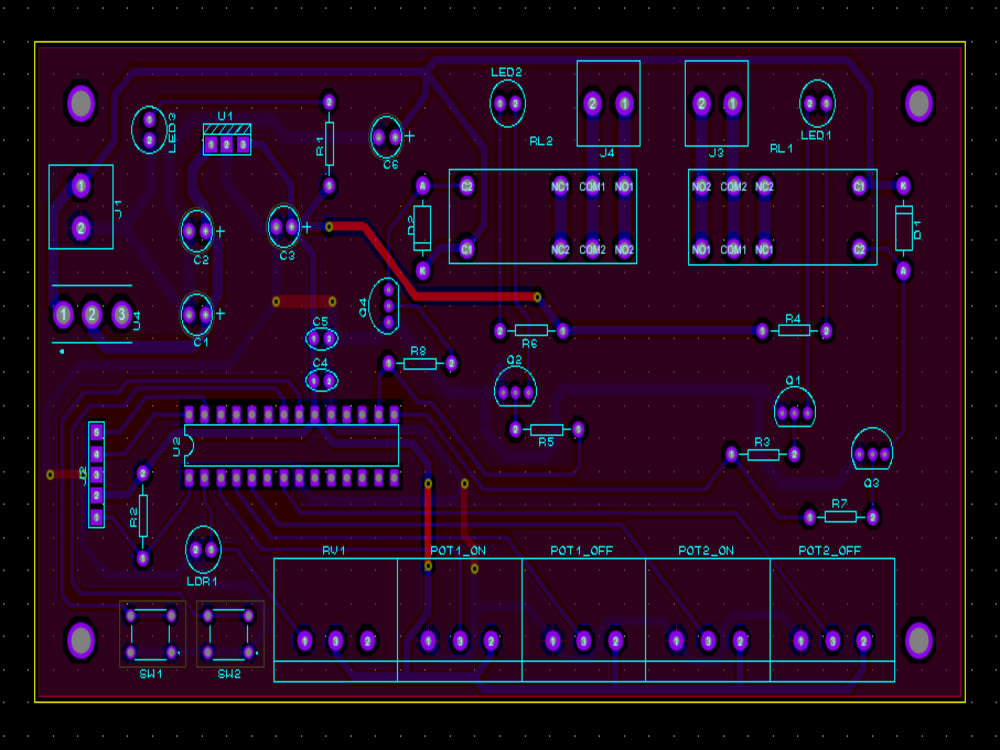1000x750 pixels.
Task: Select transistor Q2 in the board center
Action: 514,387
